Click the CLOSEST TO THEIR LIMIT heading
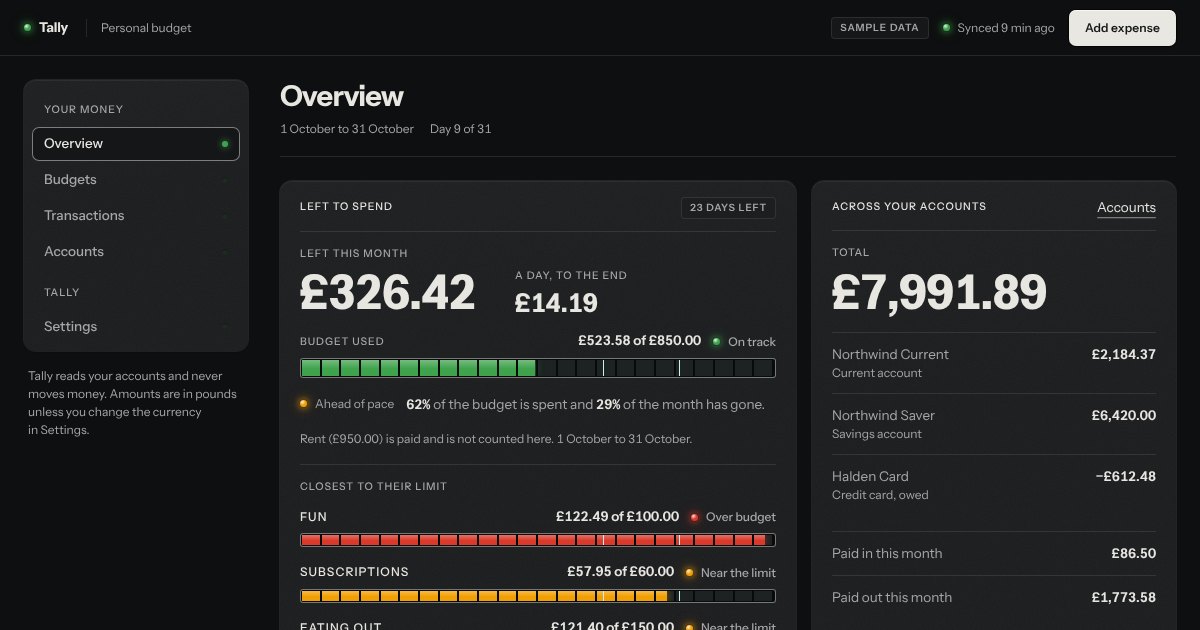The width and height of the screenshot is (1200, 630). [373, 486]
